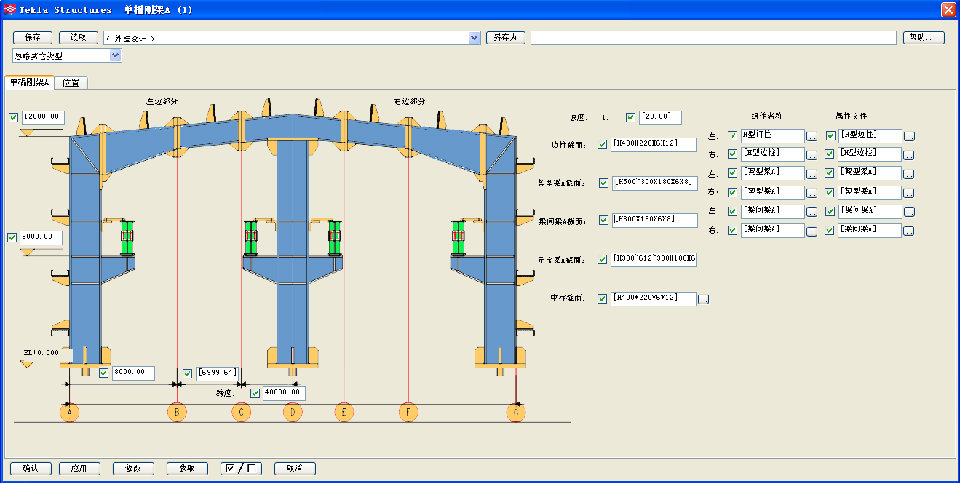Click third-row attribute file field
Screen dimensions: 960x483
coord(870,173)
